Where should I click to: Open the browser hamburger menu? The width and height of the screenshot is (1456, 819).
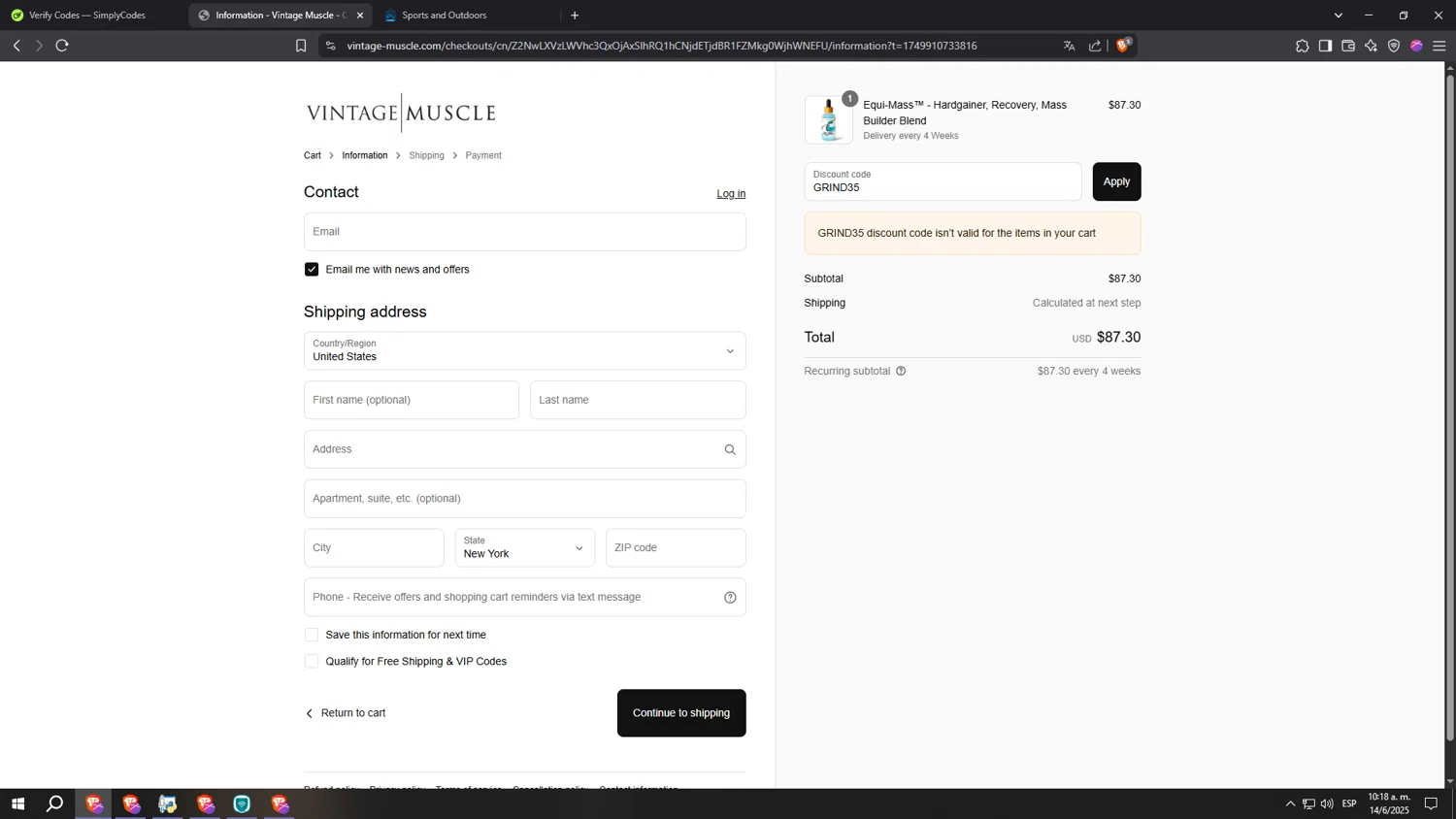click(1439, 46)
